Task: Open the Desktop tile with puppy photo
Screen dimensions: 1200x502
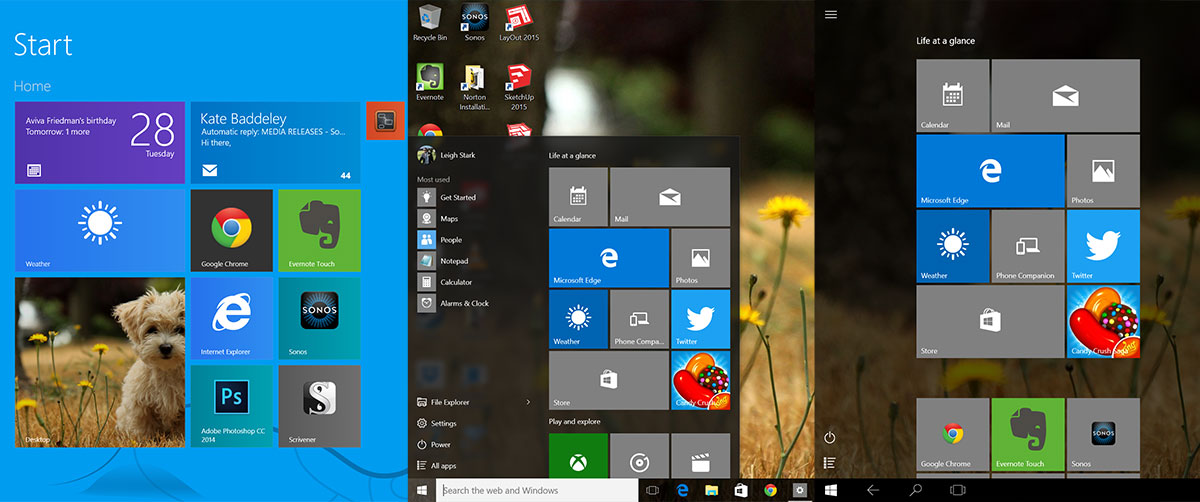Action: (x=100, y=362)
